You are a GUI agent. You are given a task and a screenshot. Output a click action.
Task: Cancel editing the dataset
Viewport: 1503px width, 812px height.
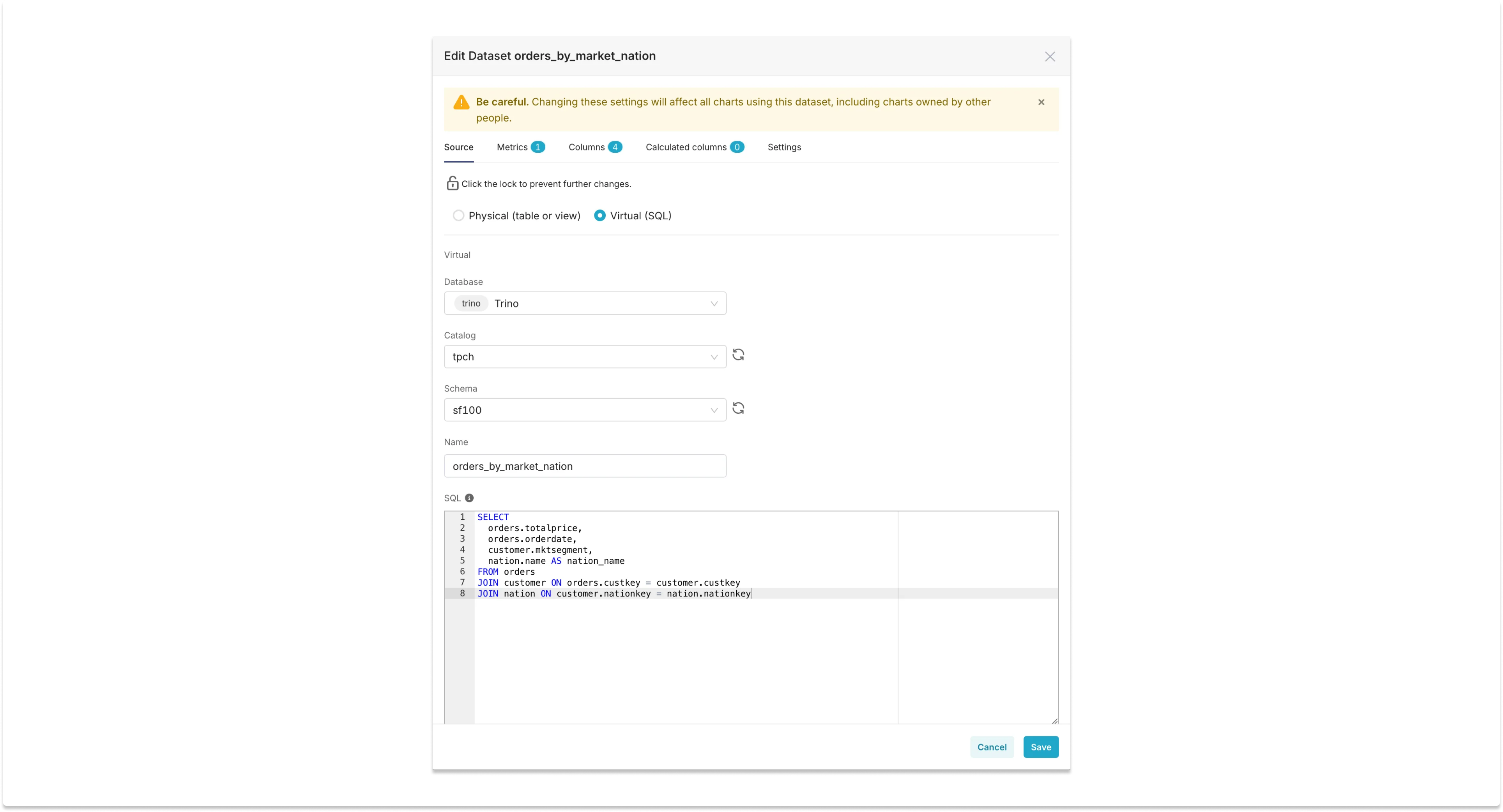(x=991, y=747)
